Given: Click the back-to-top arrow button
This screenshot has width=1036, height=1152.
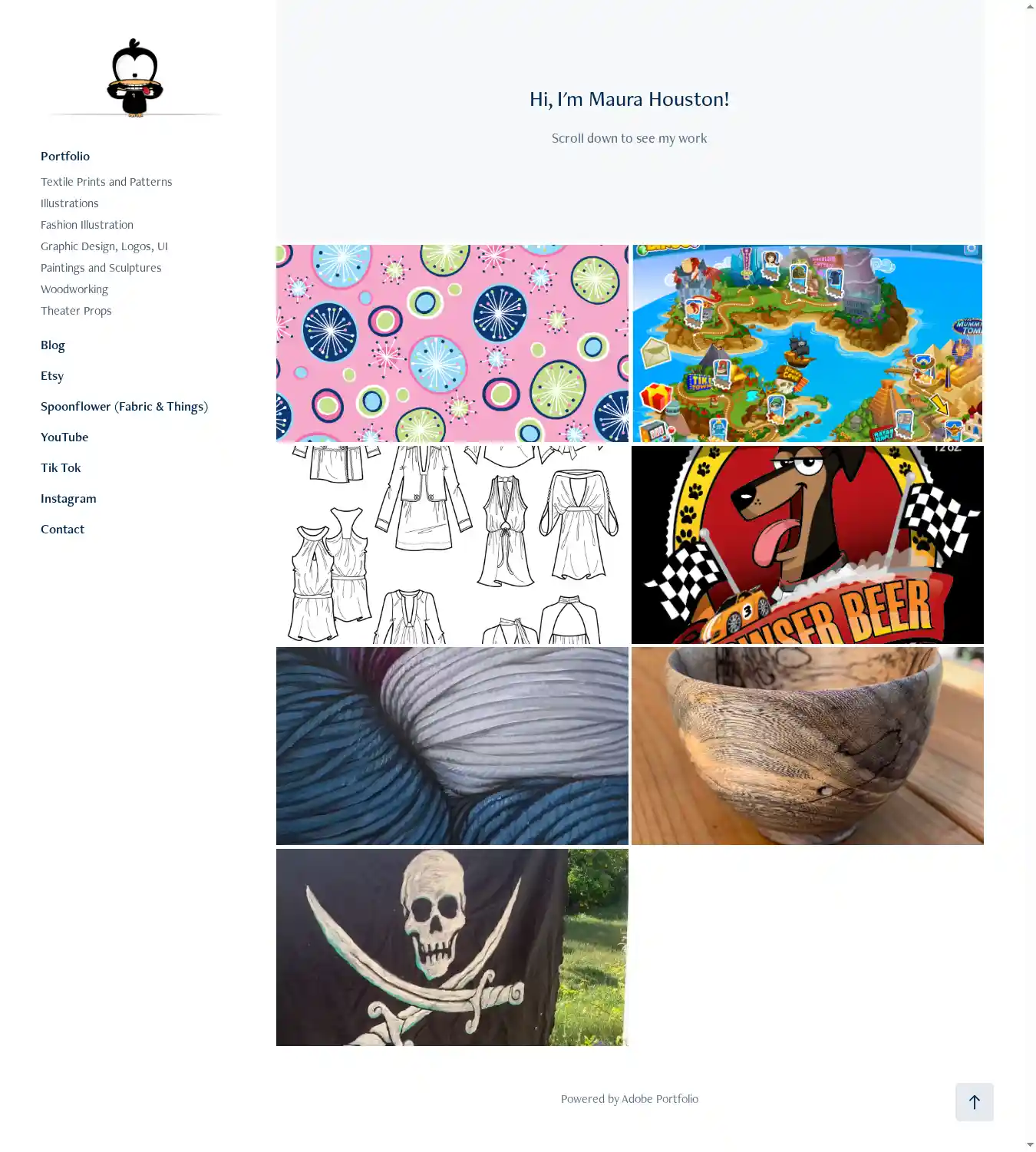Looking at the screenshot, I should pyautogui.click(x=975, y=1102).
